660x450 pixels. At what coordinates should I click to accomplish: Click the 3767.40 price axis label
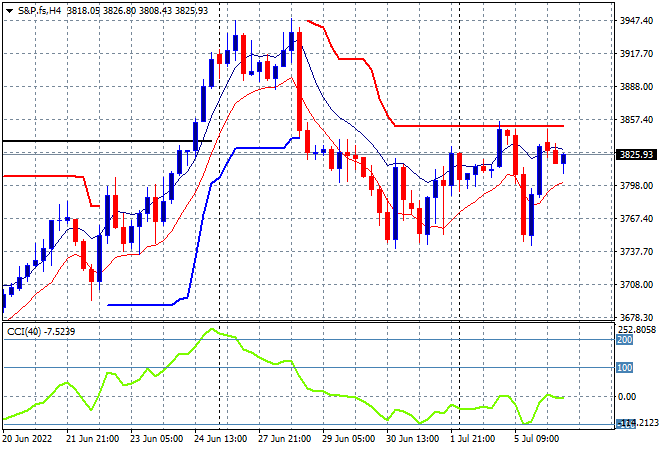[636, 219]
